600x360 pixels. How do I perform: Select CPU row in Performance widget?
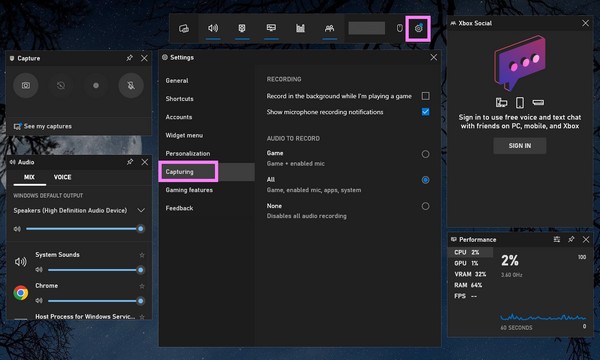pos(470,252)
